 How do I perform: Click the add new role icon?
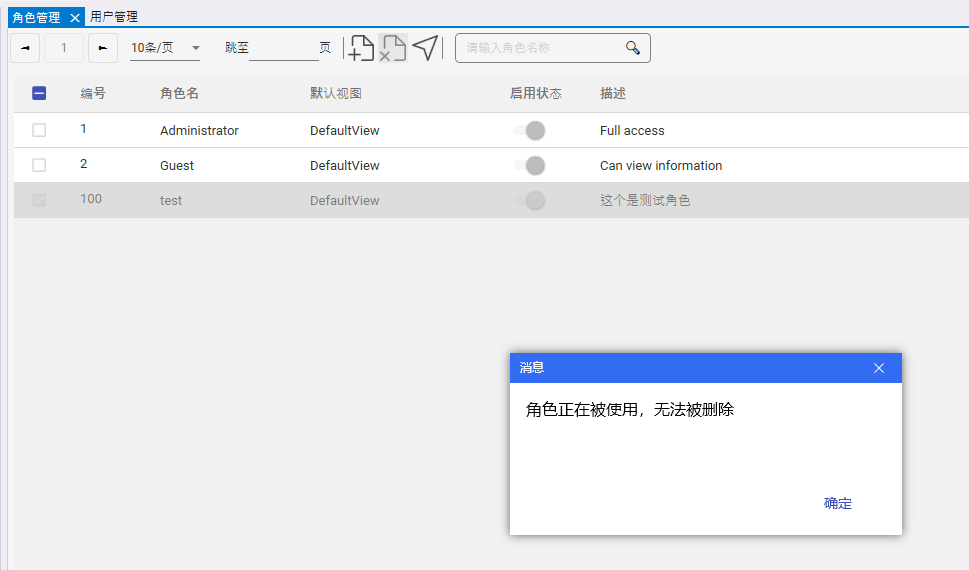[361, 48]
